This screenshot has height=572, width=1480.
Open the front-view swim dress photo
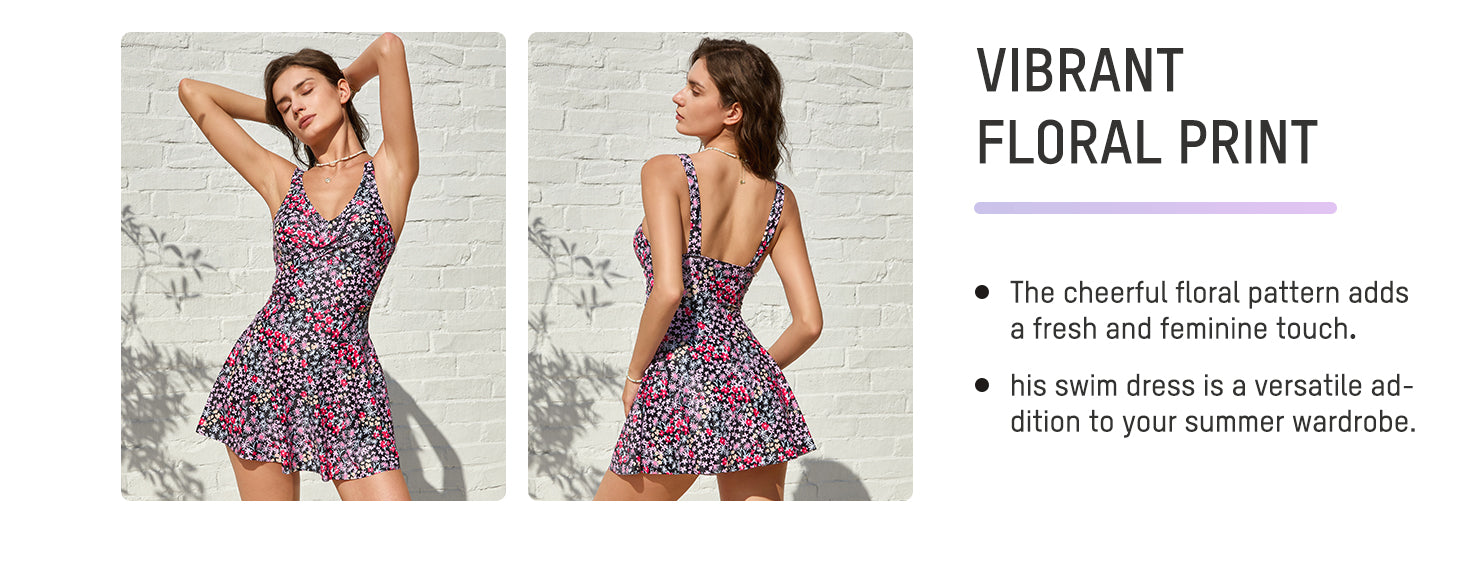pyautogui.click(x=313, y=266)
